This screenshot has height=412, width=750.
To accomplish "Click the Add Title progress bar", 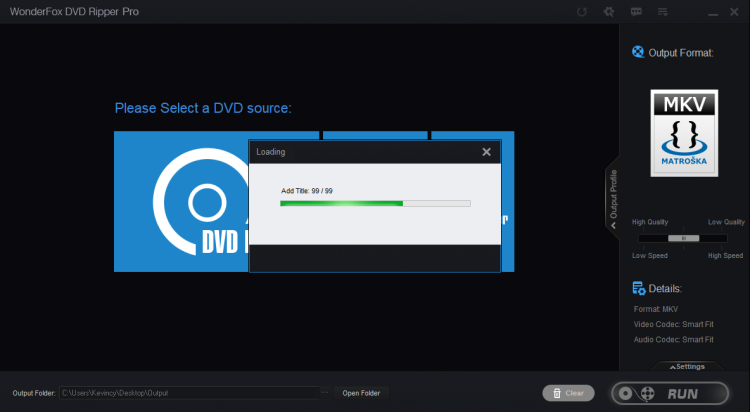I will pyautogui.click(x=375, y=203).
